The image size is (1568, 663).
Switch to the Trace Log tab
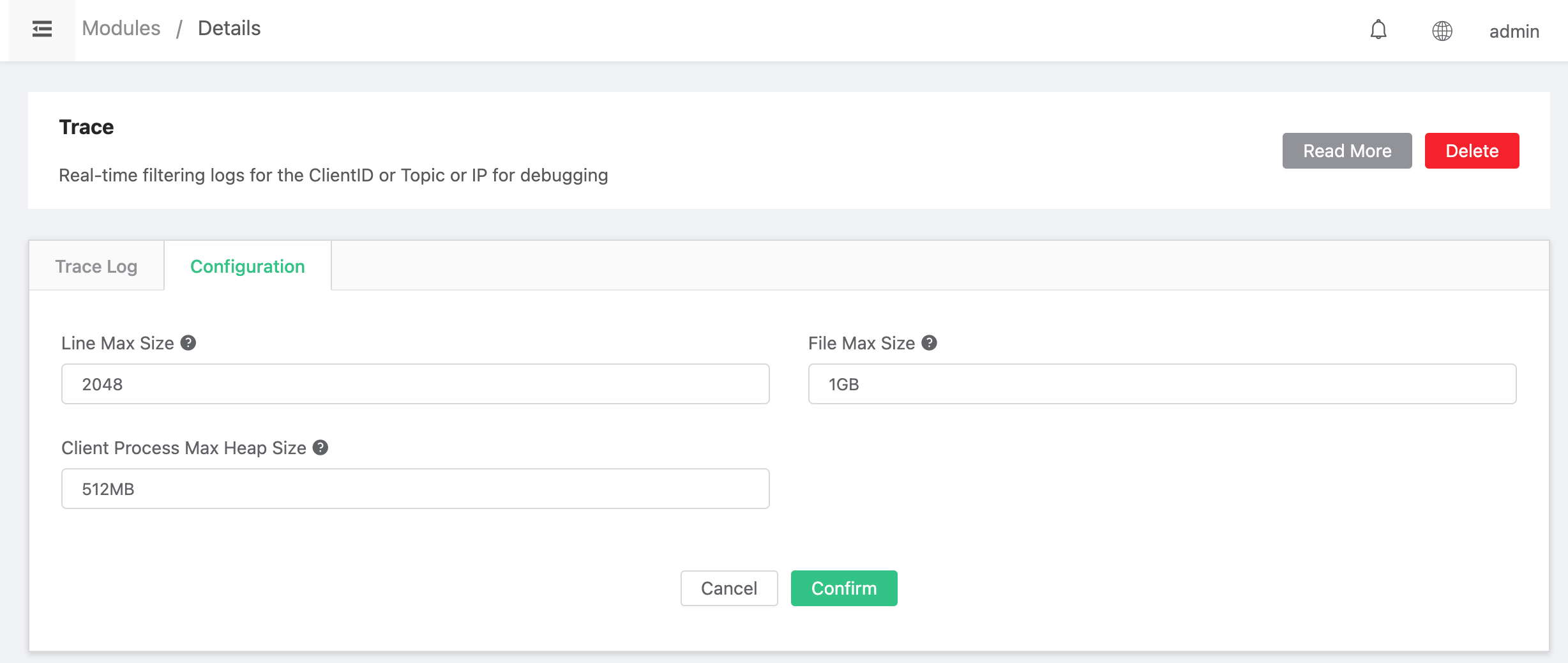(96, 266)
